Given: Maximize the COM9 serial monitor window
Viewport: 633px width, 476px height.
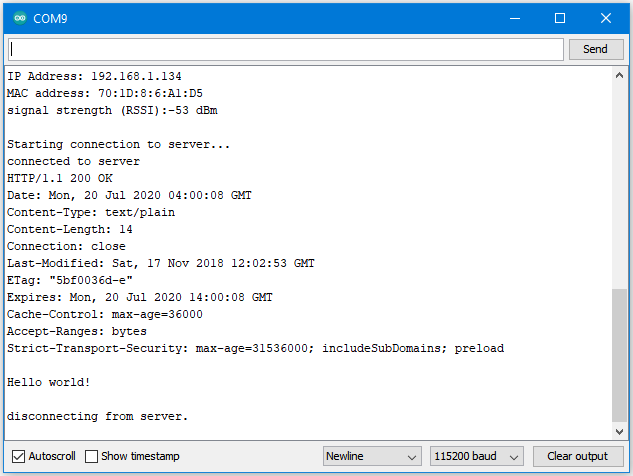Looking at the screenshot, I should (560, 18).
